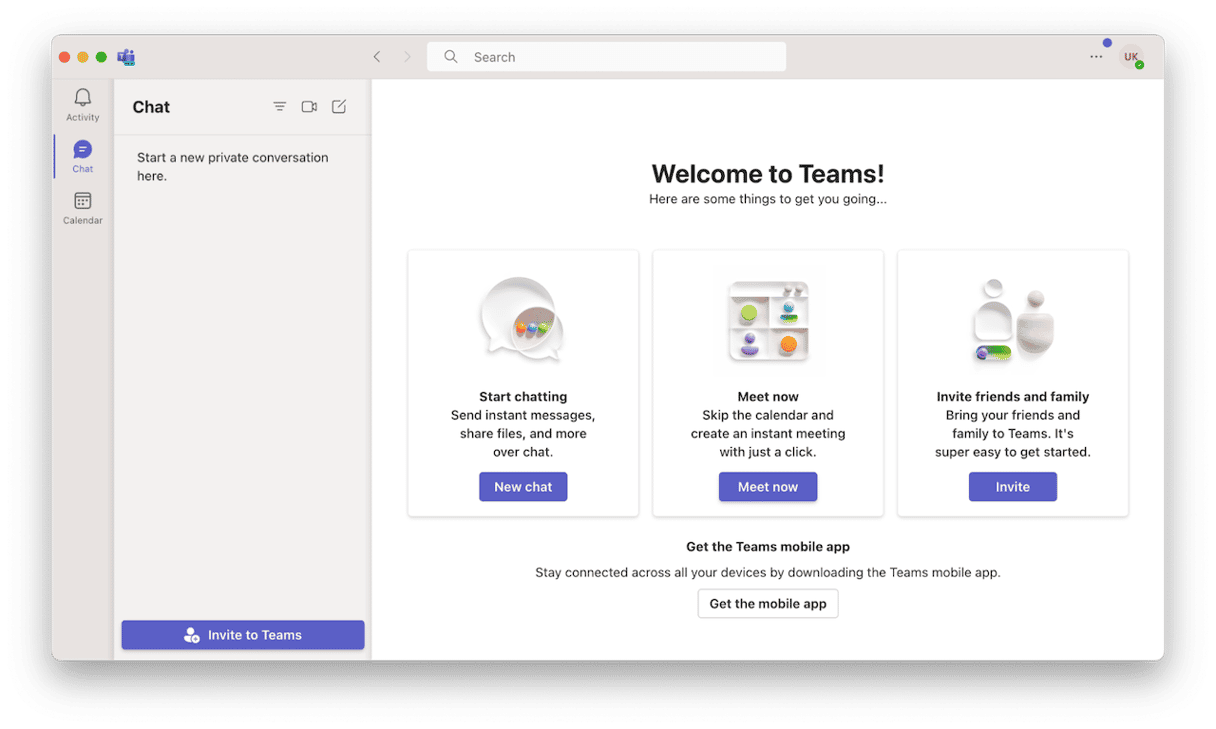The height and width of the screenshot is (729, 1216).
Task: Click the filter chats icon
Action: point(280,107)
